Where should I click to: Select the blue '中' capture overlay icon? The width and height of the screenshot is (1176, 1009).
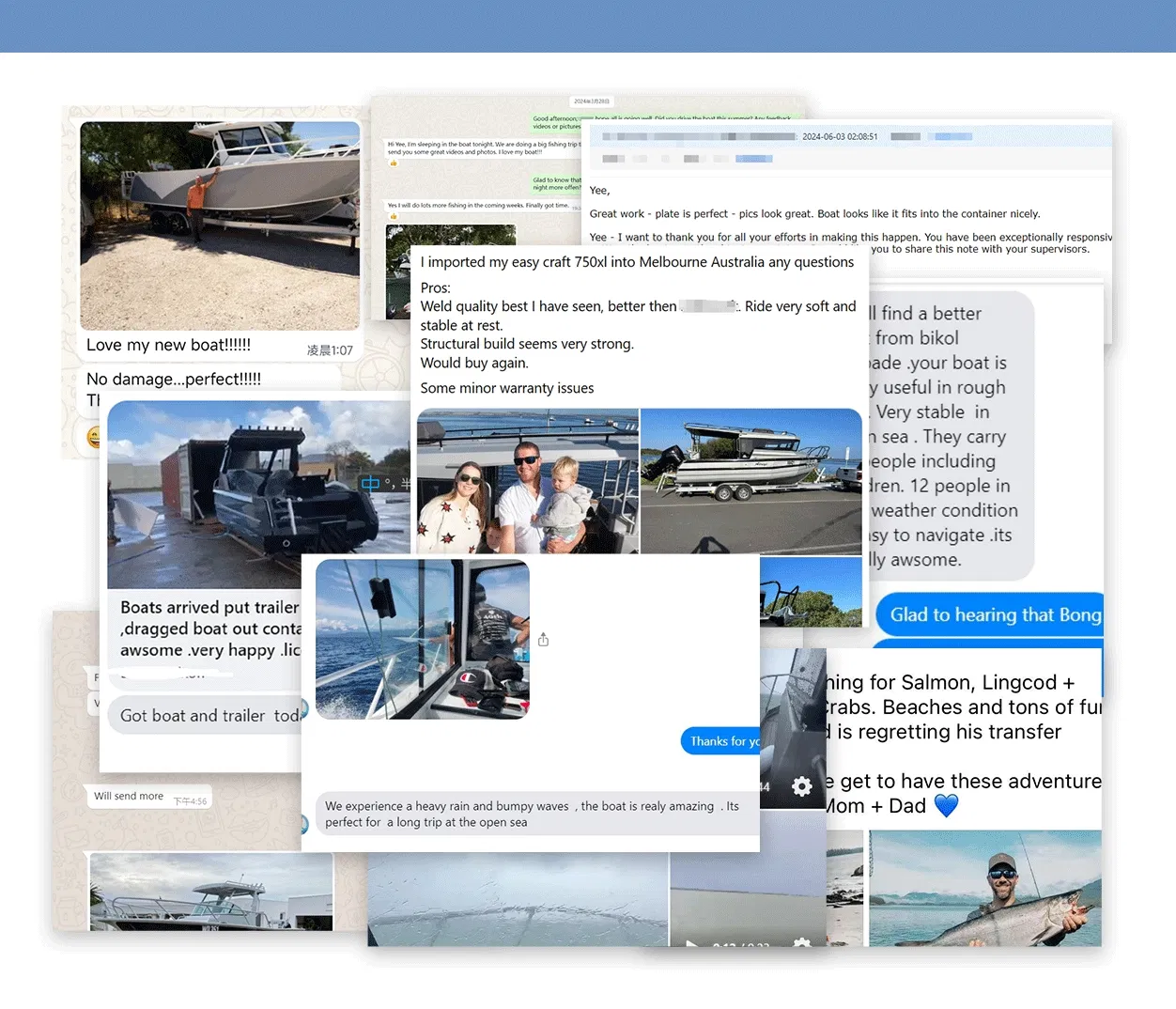tap(368, 483)
